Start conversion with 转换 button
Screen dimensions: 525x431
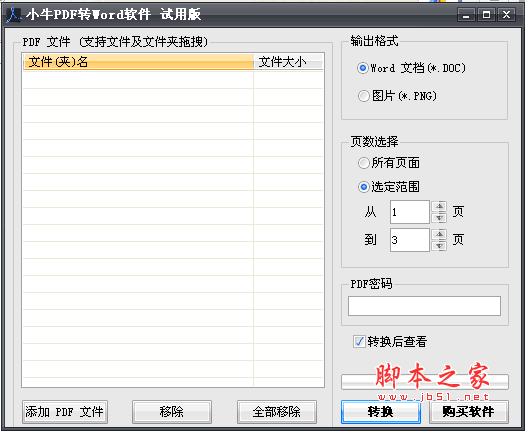tap(381, 412)
